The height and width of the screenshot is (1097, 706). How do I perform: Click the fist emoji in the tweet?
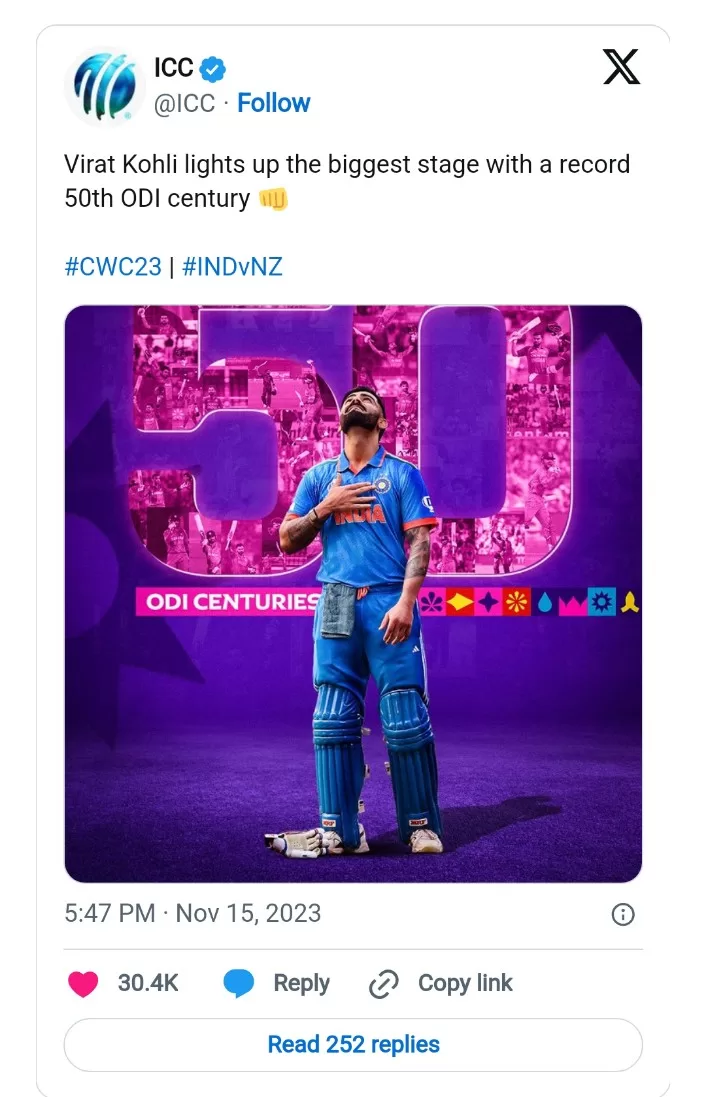[x=273, y=198]
